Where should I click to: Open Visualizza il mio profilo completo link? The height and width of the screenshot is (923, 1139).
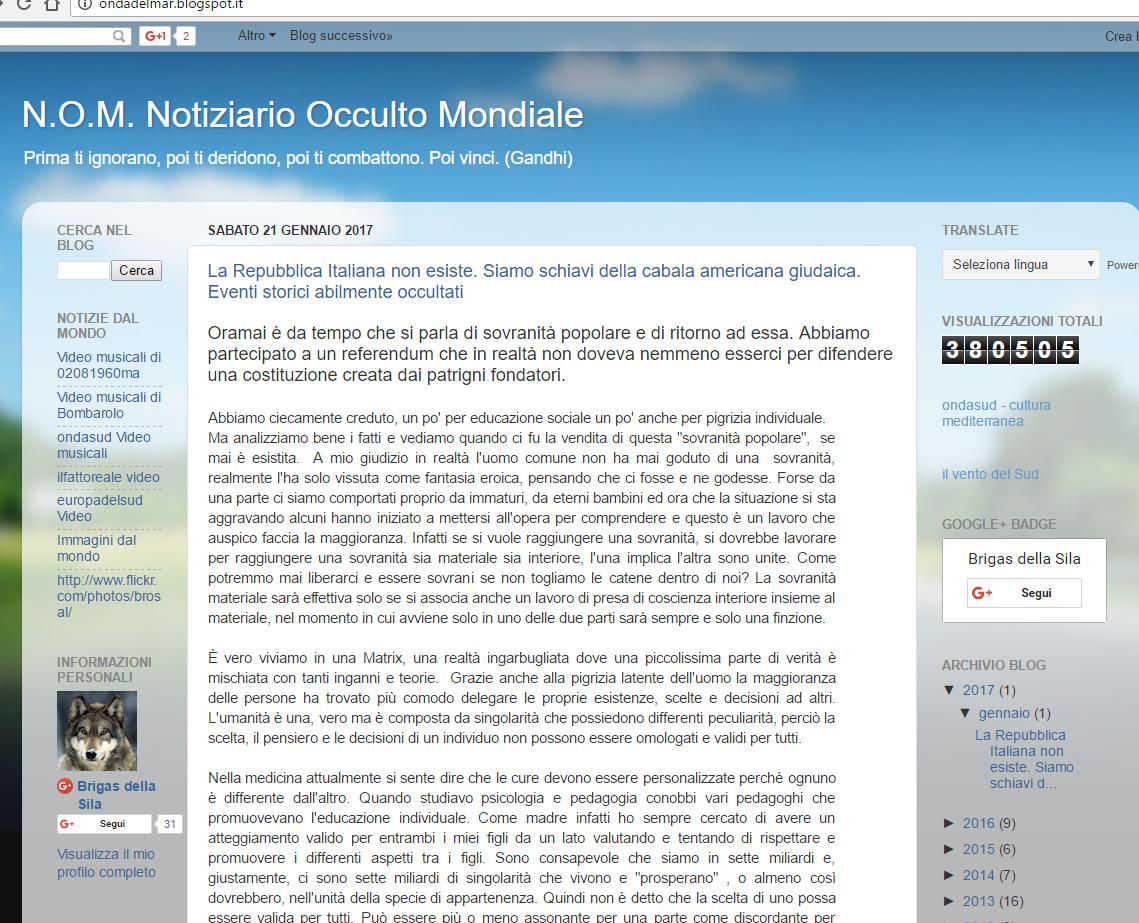coord(106,863)
